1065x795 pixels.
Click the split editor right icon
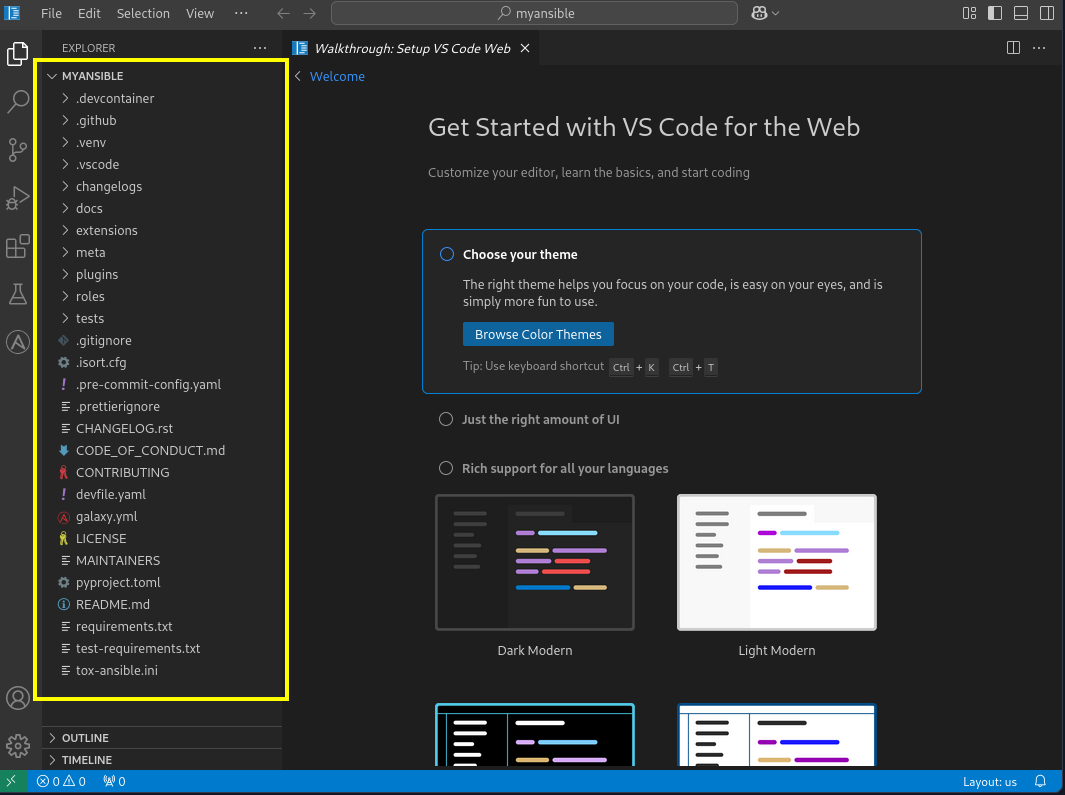[1013, 48]
